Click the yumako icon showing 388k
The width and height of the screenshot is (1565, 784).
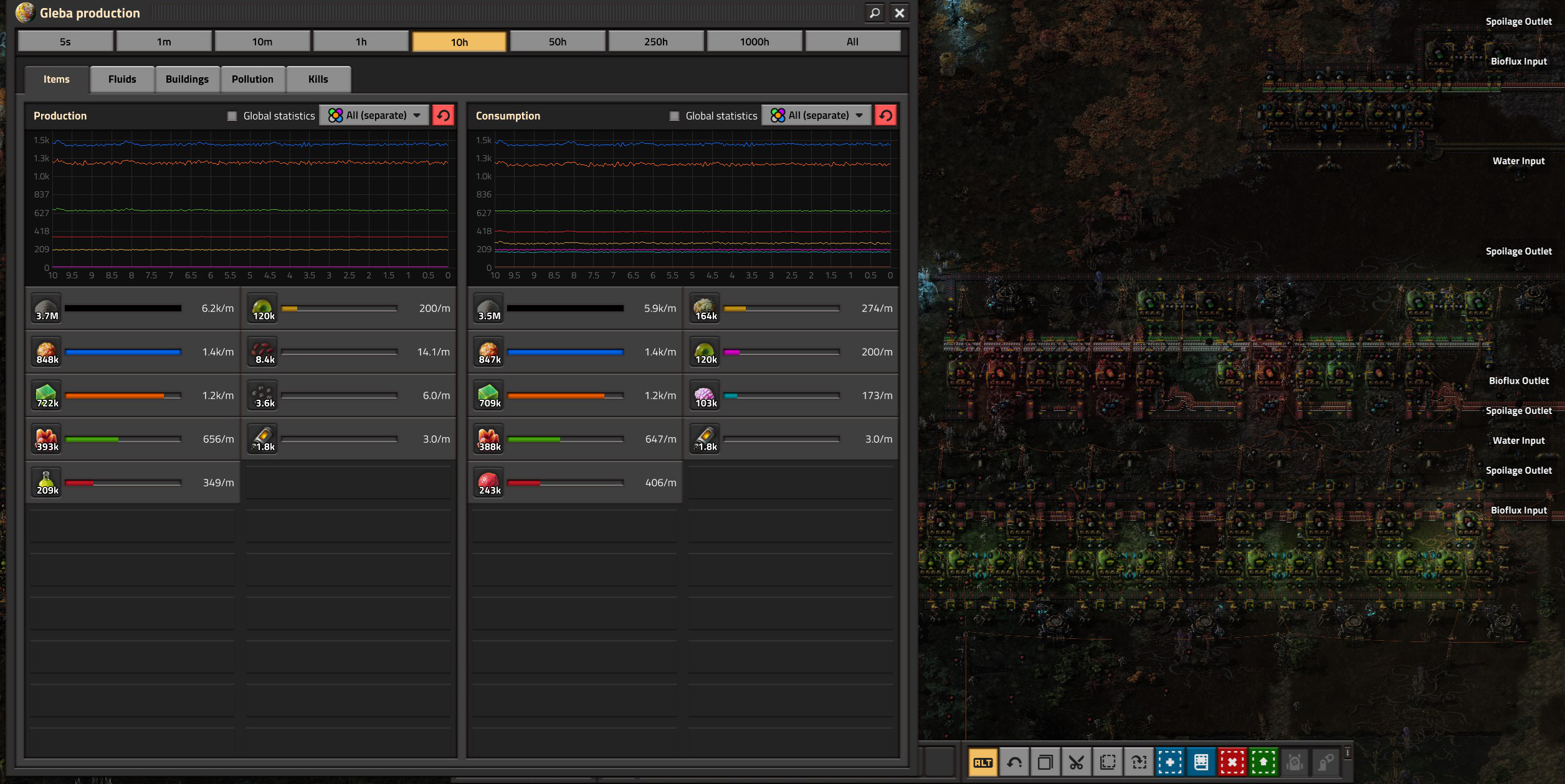[489, 439]
